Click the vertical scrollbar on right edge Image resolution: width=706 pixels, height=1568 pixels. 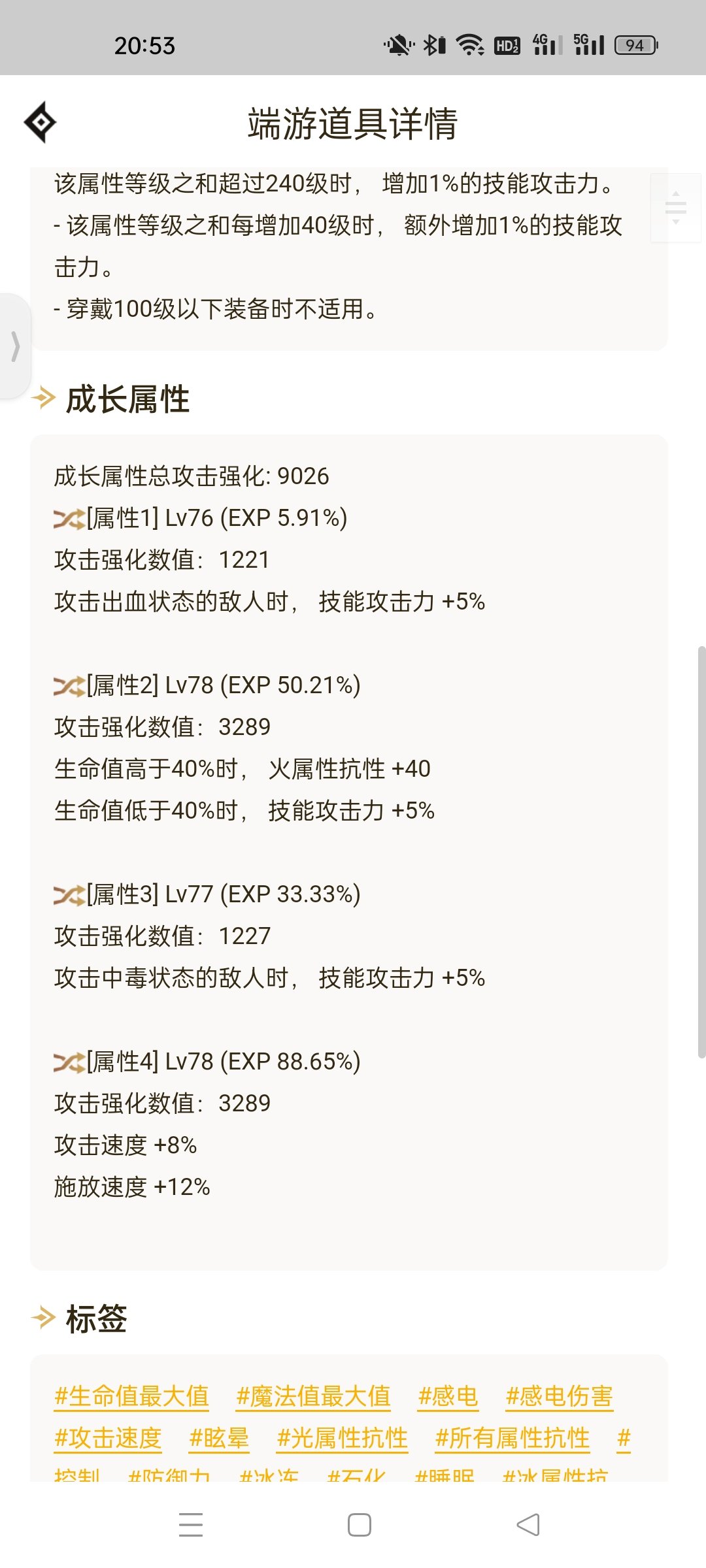pyautogui.click(x=701, y=852)
